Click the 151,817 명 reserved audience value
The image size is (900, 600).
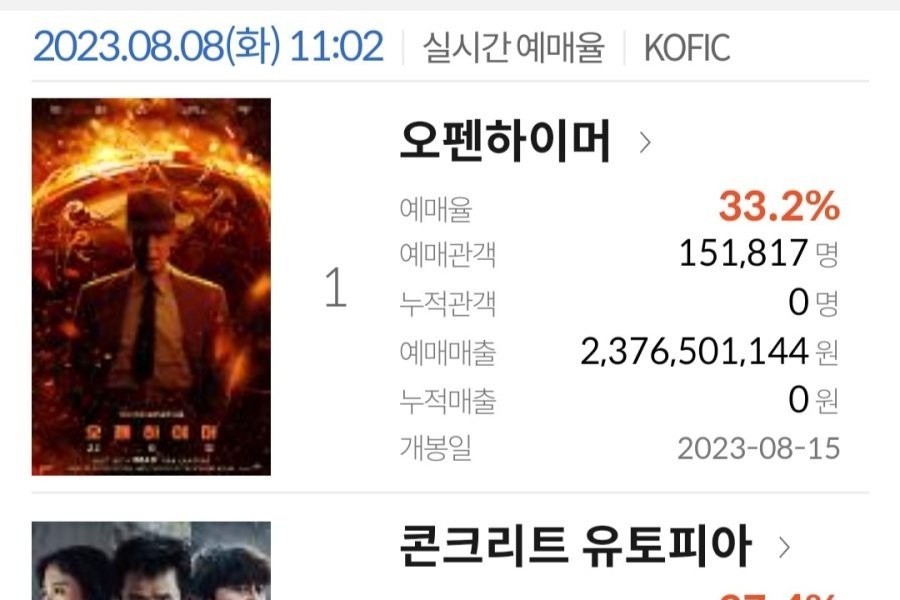(759, 253)
